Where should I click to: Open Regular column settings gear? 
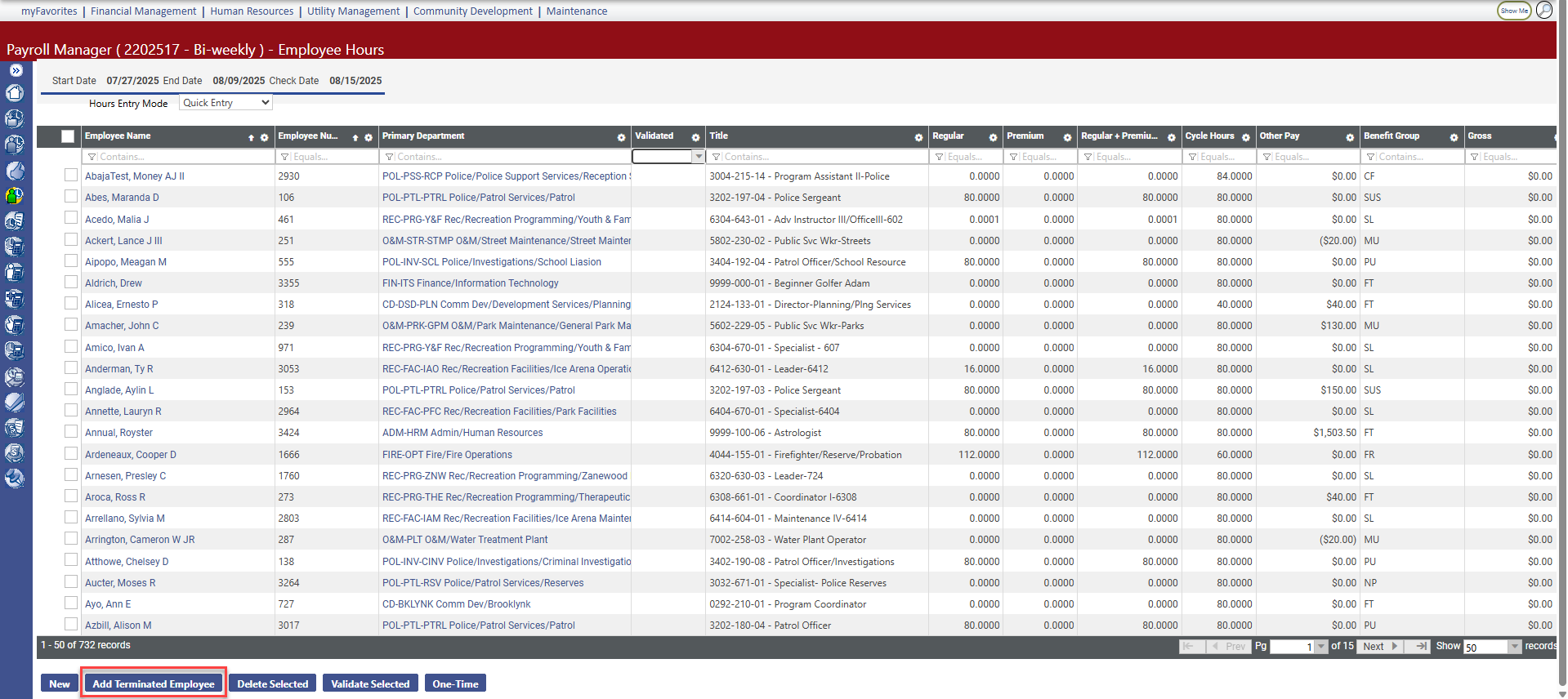tap(993, 137)
